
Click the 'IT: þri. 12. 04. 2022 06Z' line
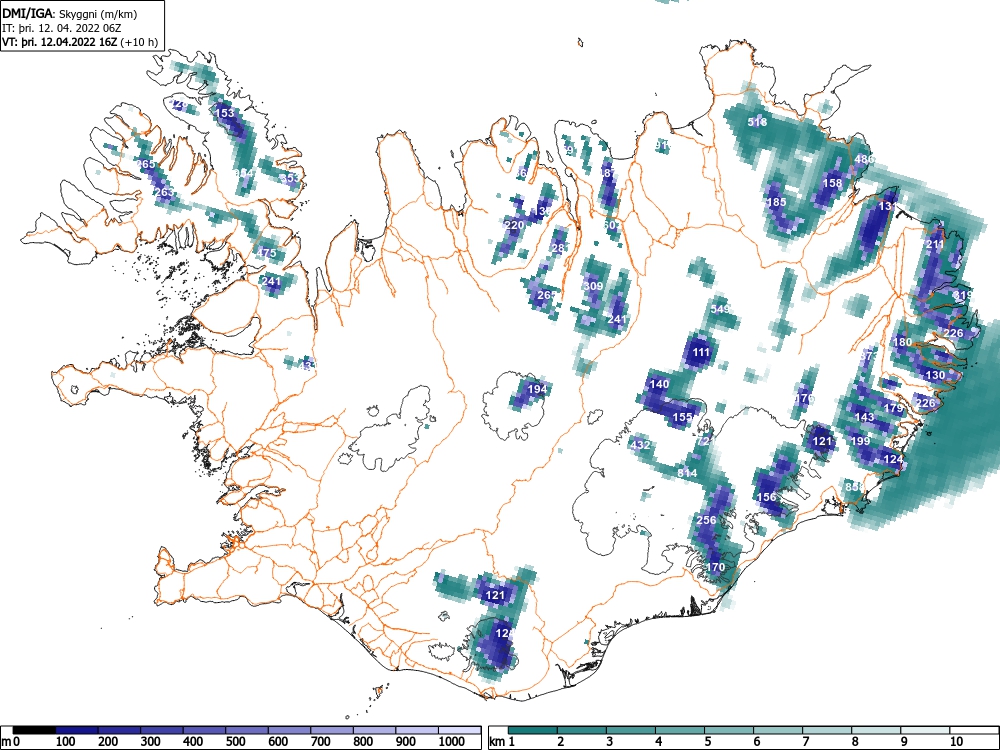point(61,28)
